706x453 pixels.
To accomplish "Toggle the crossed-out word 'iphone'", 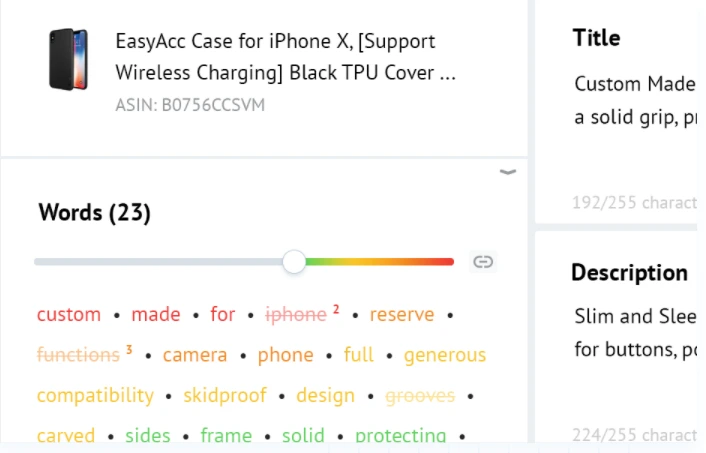I will coord(296,314).
